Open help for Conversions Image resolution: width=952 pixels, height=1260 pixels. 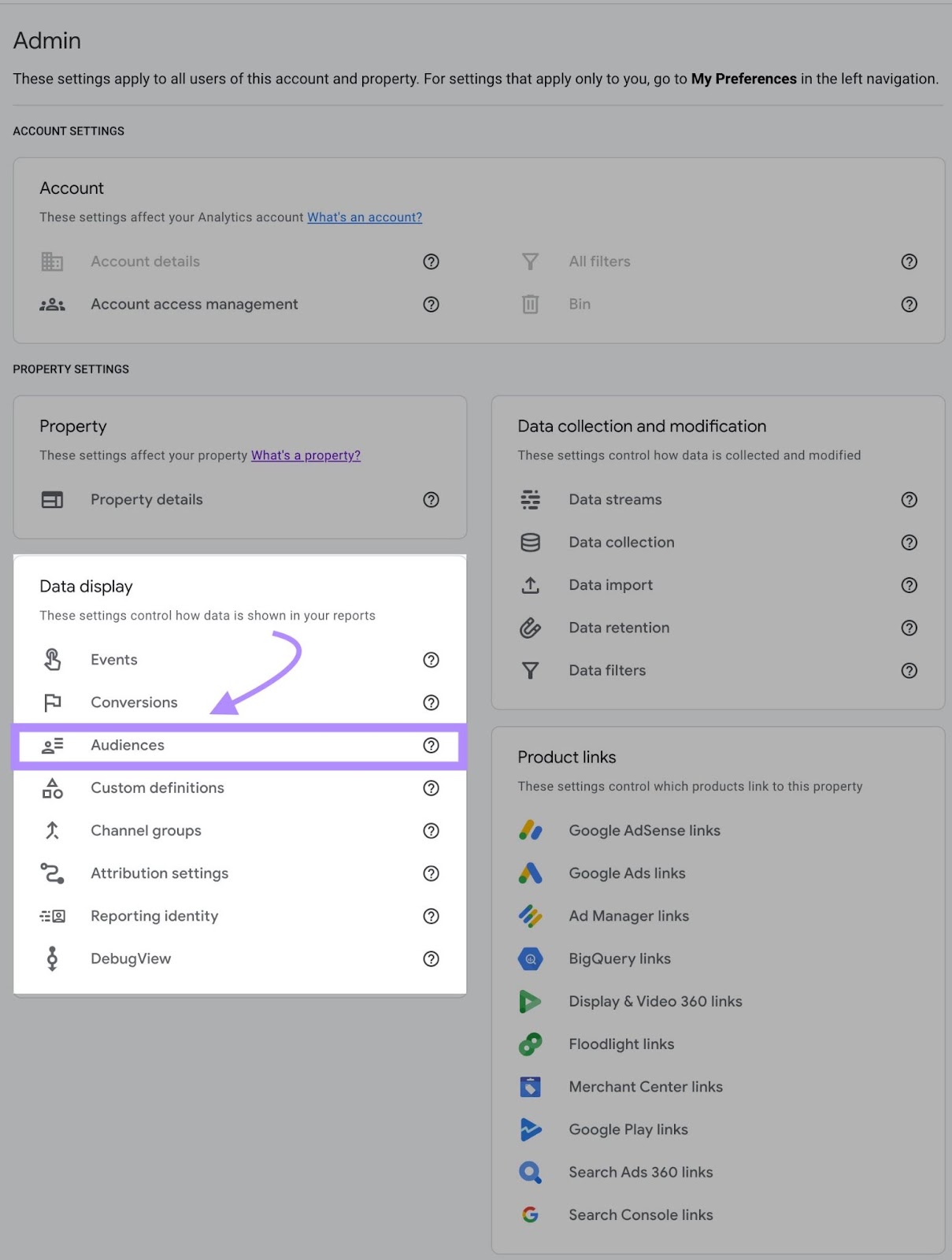pyautogui.click(x=431, y=702)
